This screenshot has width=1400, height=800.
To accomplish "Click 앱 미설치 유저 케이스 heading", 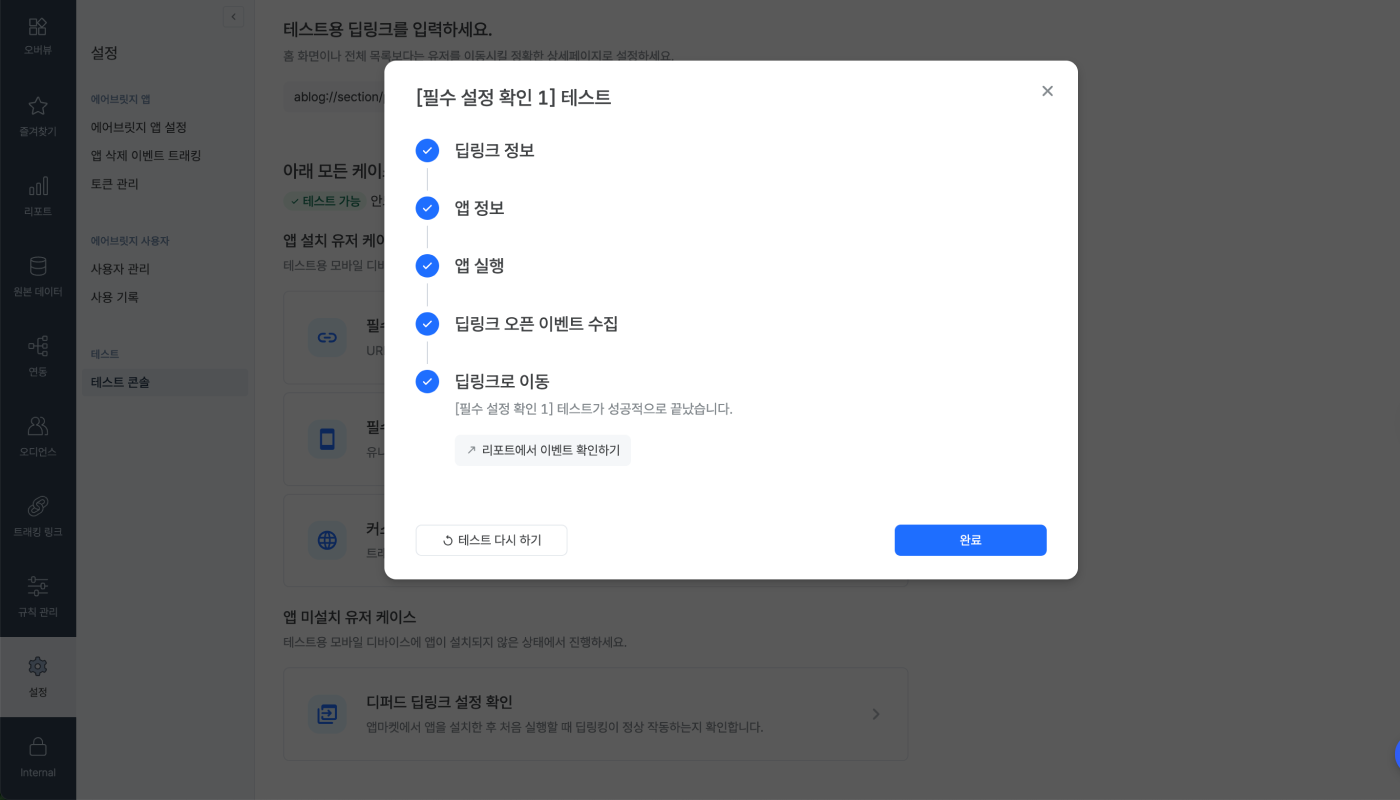I will (350, 617).
